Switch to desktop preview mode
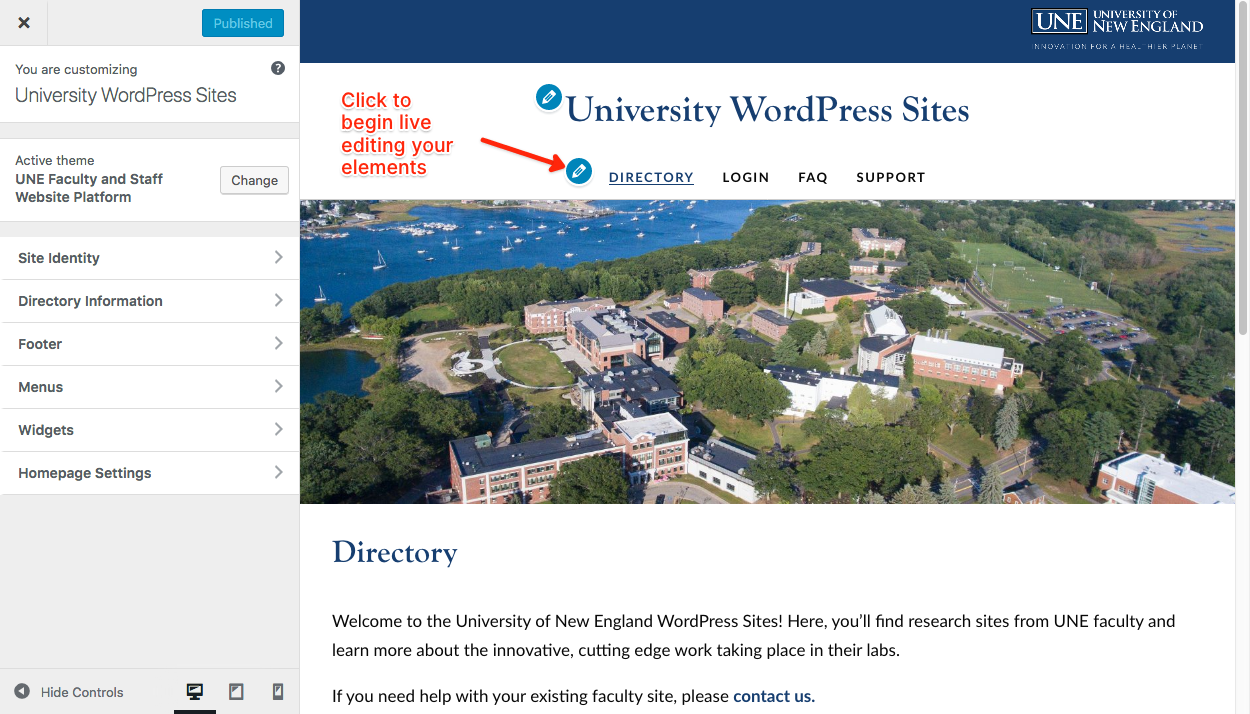The image size is (1250, 714). 195,691
